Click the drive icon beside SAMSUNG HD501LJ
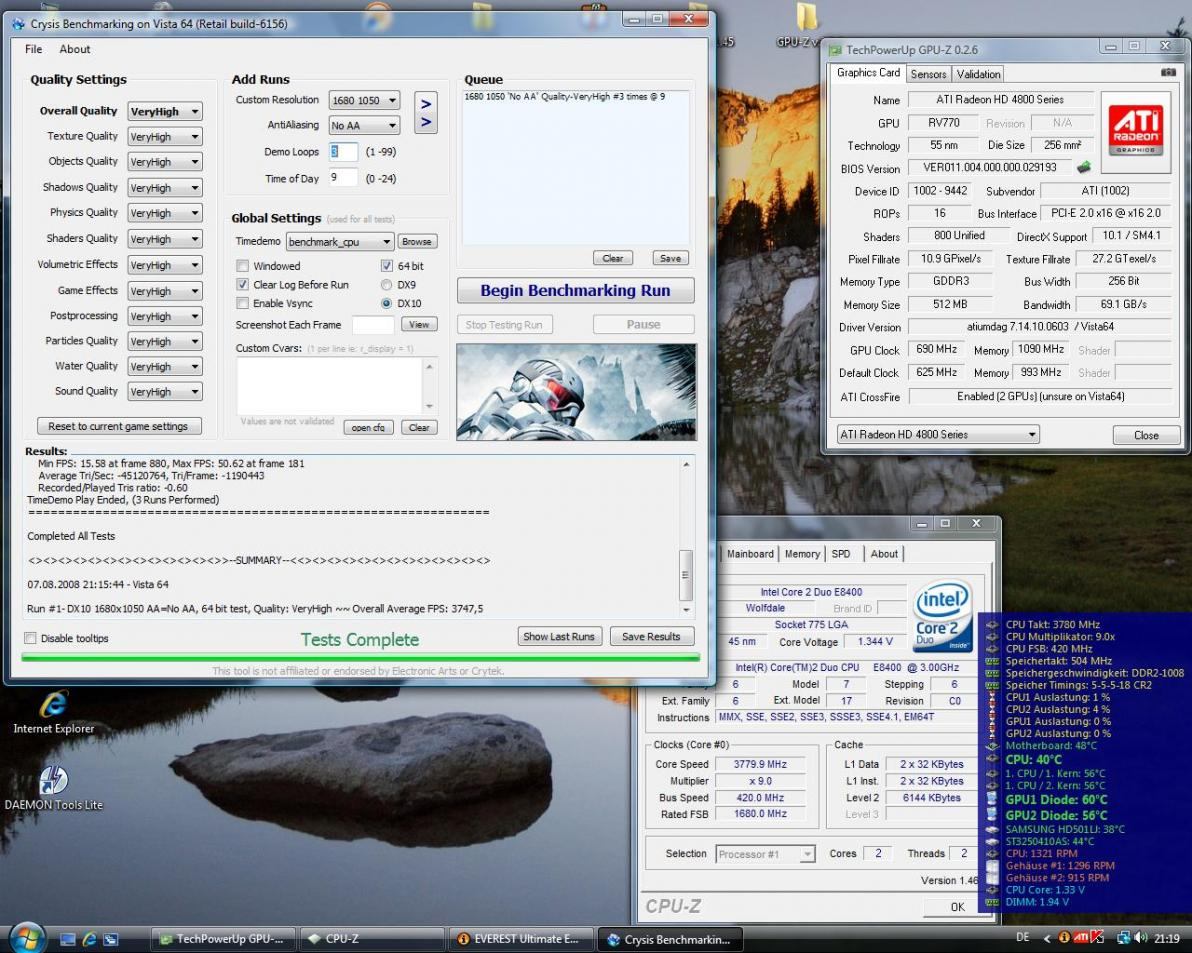 pyautogui.click(x=992, y=829)
